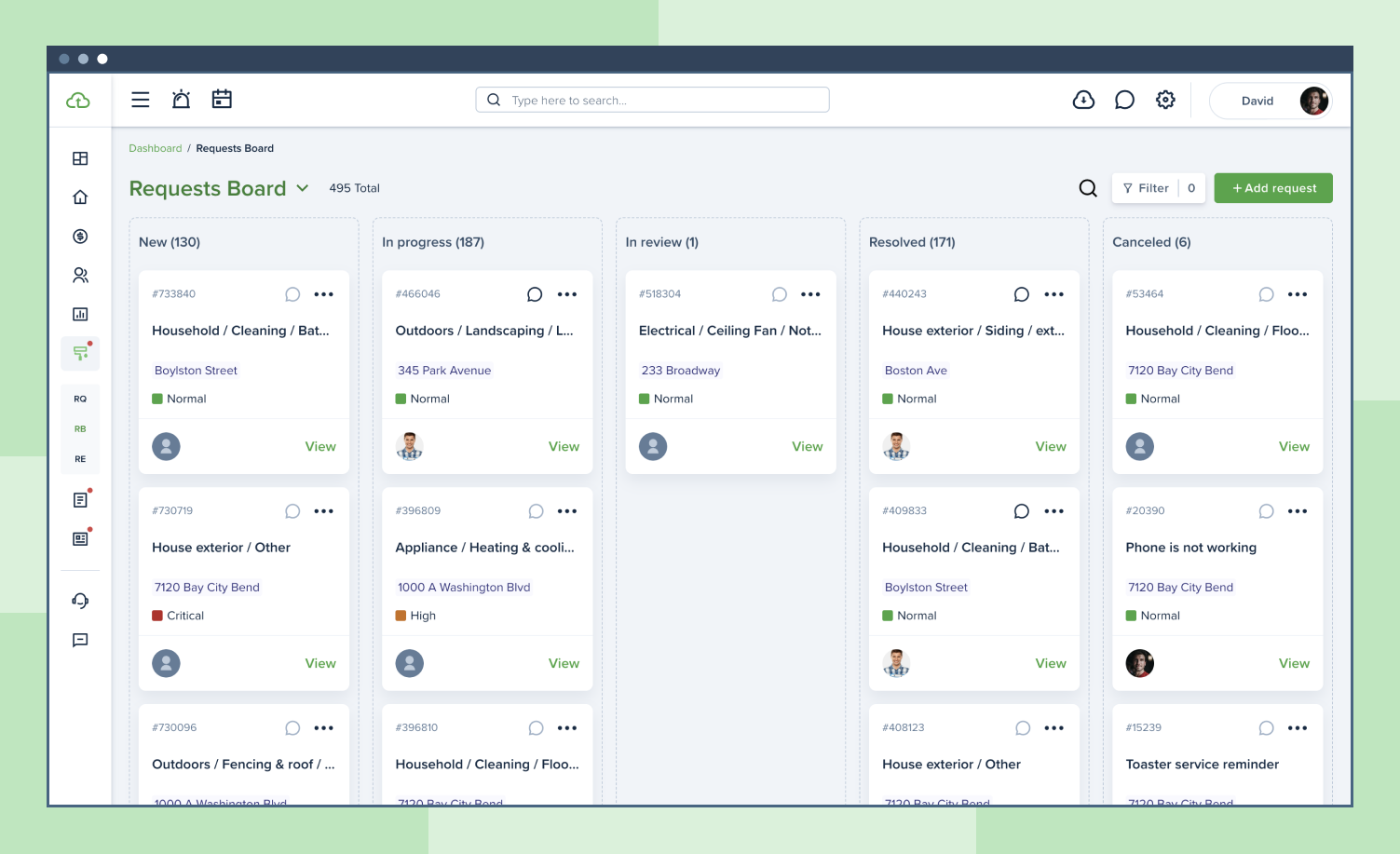Screen dimensions: 1400x854
Task: Open the hamburger menu
Action: pos(141,100)
